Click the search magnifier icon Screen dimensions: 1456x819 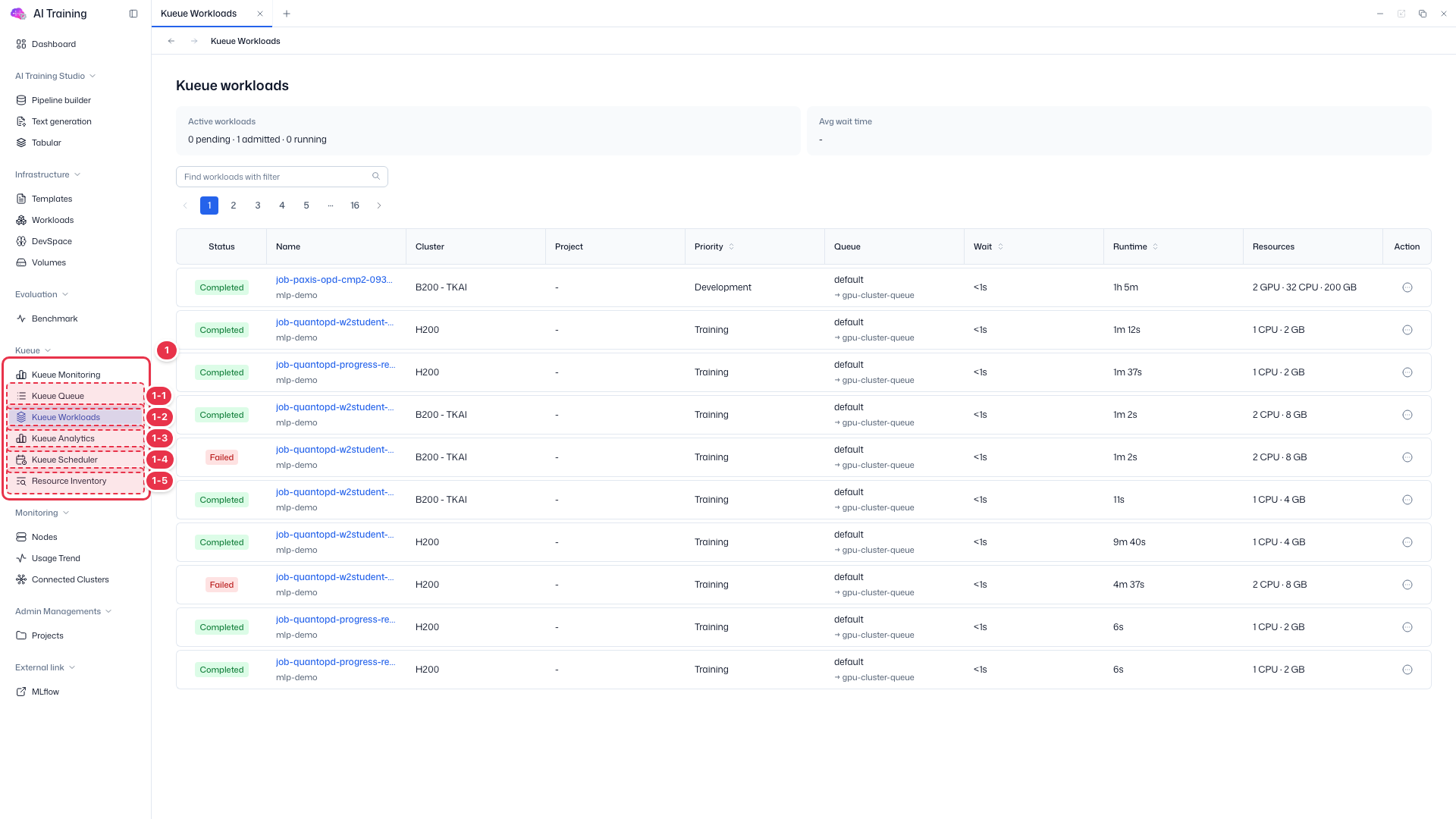point(376,176)
